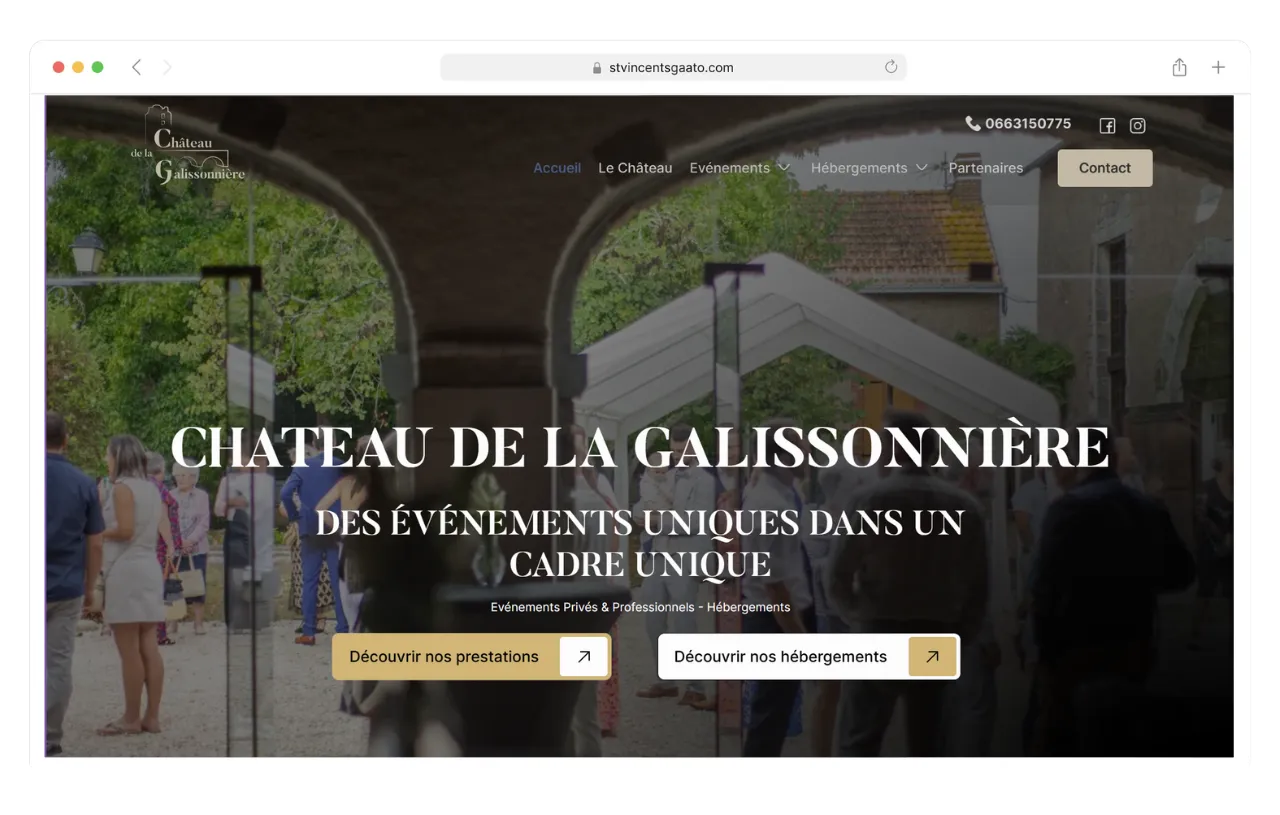The image size is (1280, 815).
Task: Select the Evénements menu label
Action: [730, 168]
